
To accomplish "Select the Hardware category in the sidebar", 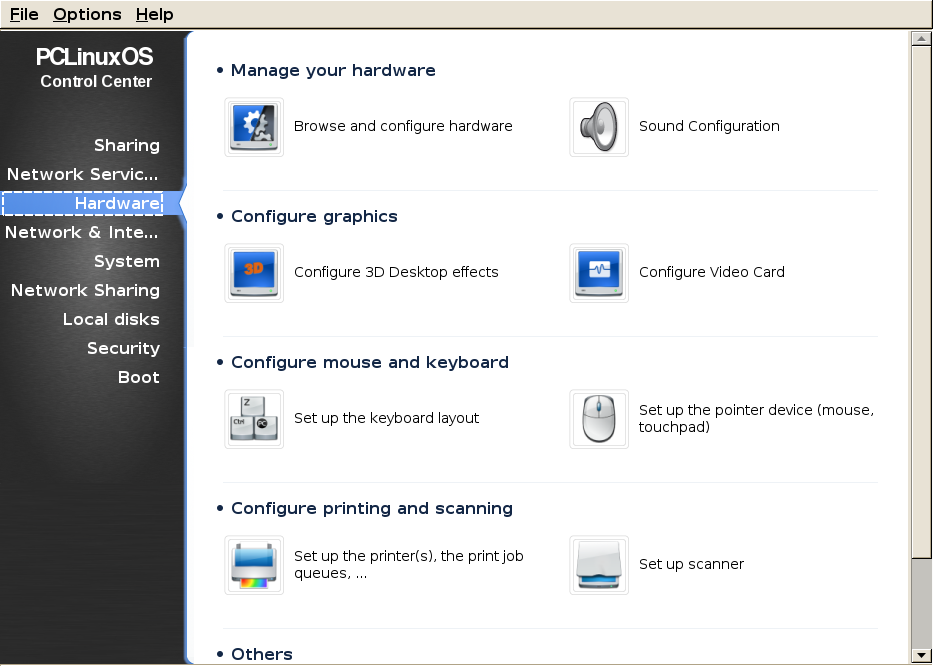I will click(83, 203).
